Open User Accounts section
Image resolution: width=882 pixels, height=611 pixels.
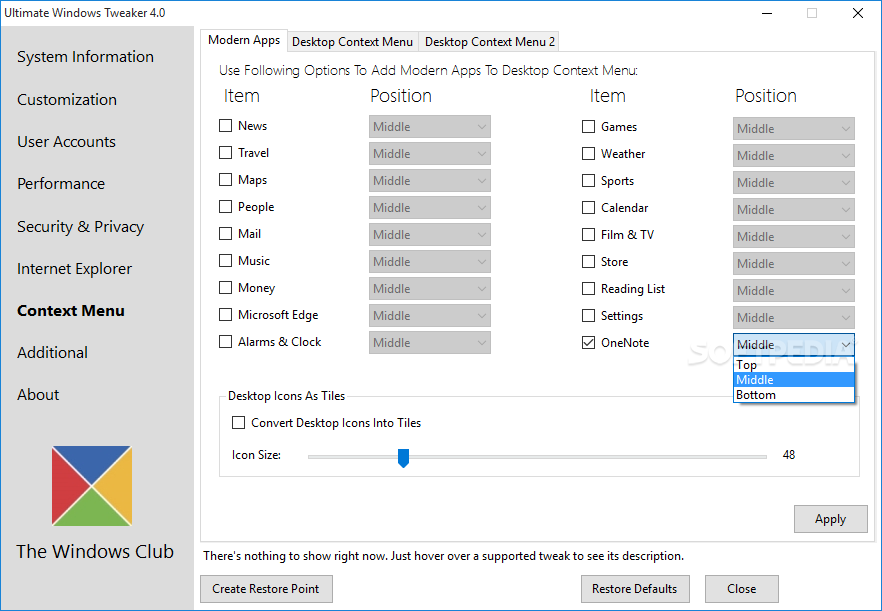(66, 142)
